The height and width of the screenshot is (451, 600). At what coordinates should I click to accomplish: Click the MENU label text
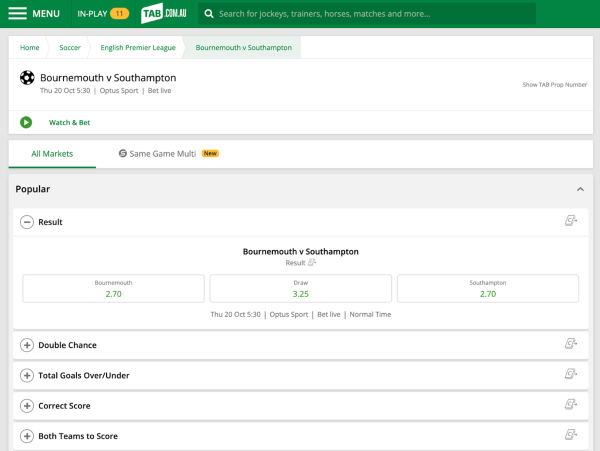tap(46, 14)
